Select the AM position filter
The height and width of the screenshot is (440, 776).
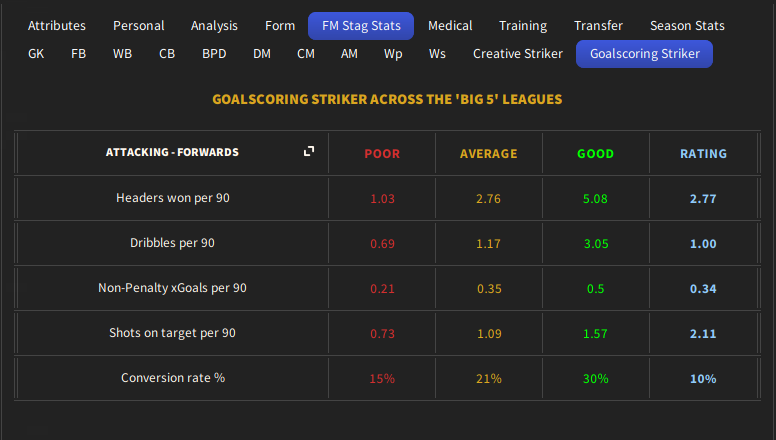[x=349, y=54]
